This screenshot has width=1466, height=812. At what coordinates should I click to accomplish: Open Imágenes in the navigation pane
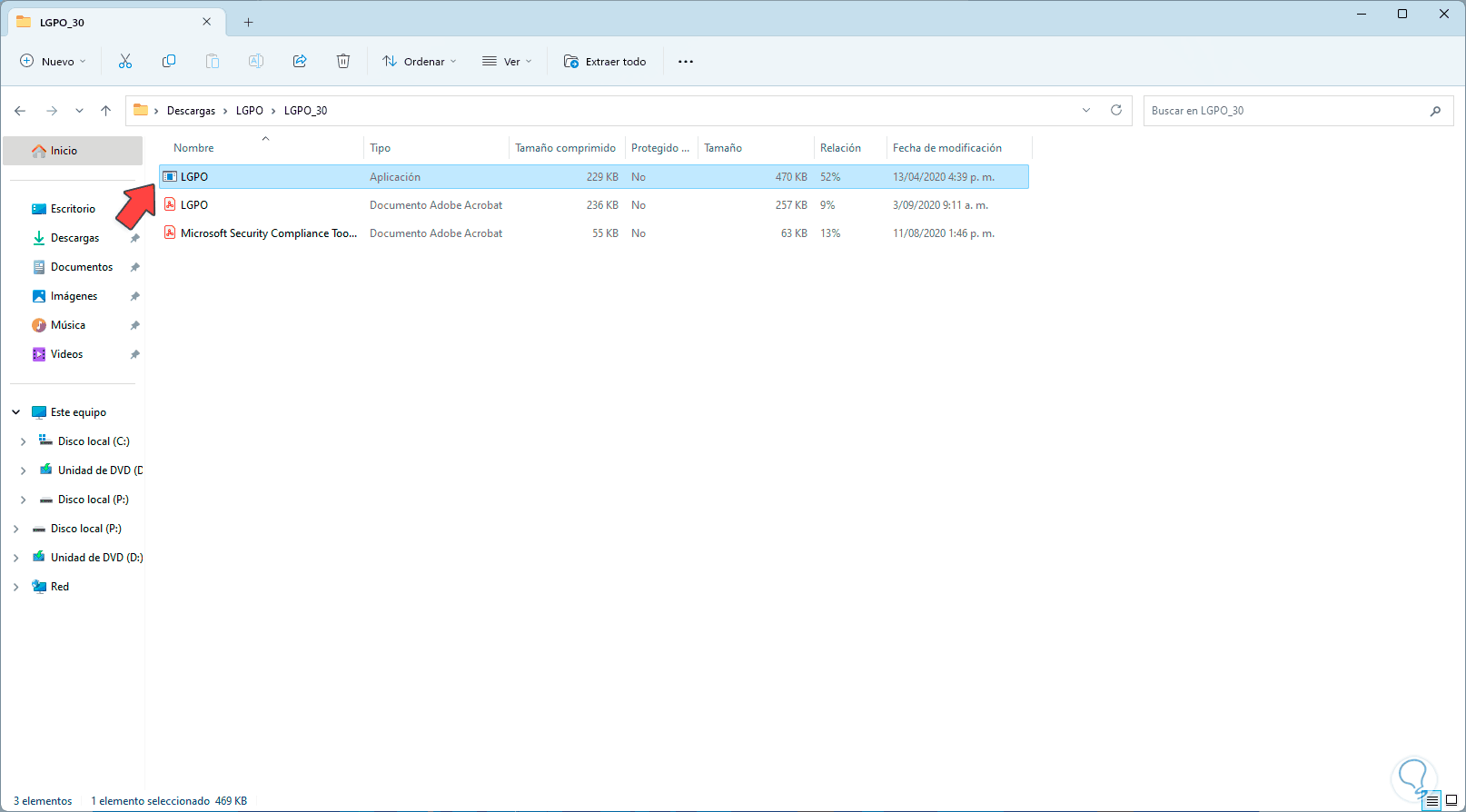[74, 296]
